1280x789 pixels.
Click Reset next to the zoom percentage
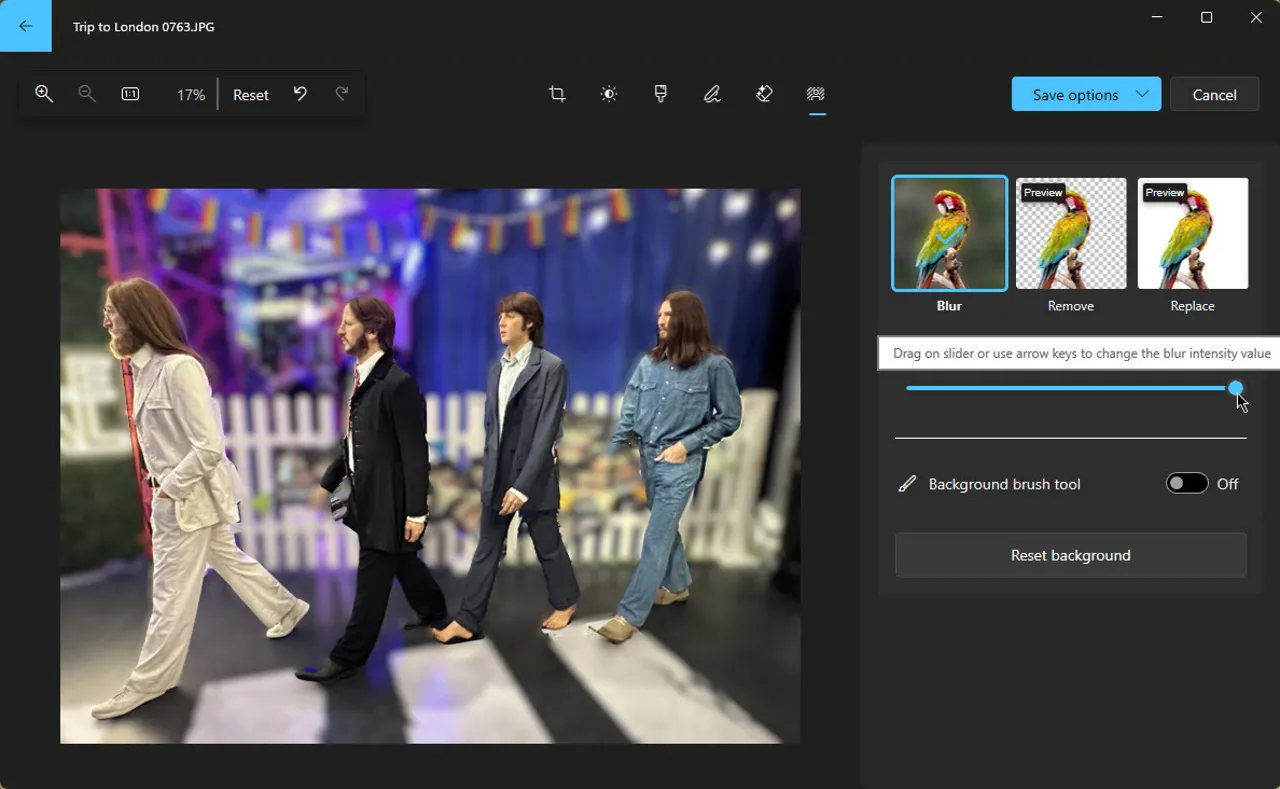(x=250, y=94)
